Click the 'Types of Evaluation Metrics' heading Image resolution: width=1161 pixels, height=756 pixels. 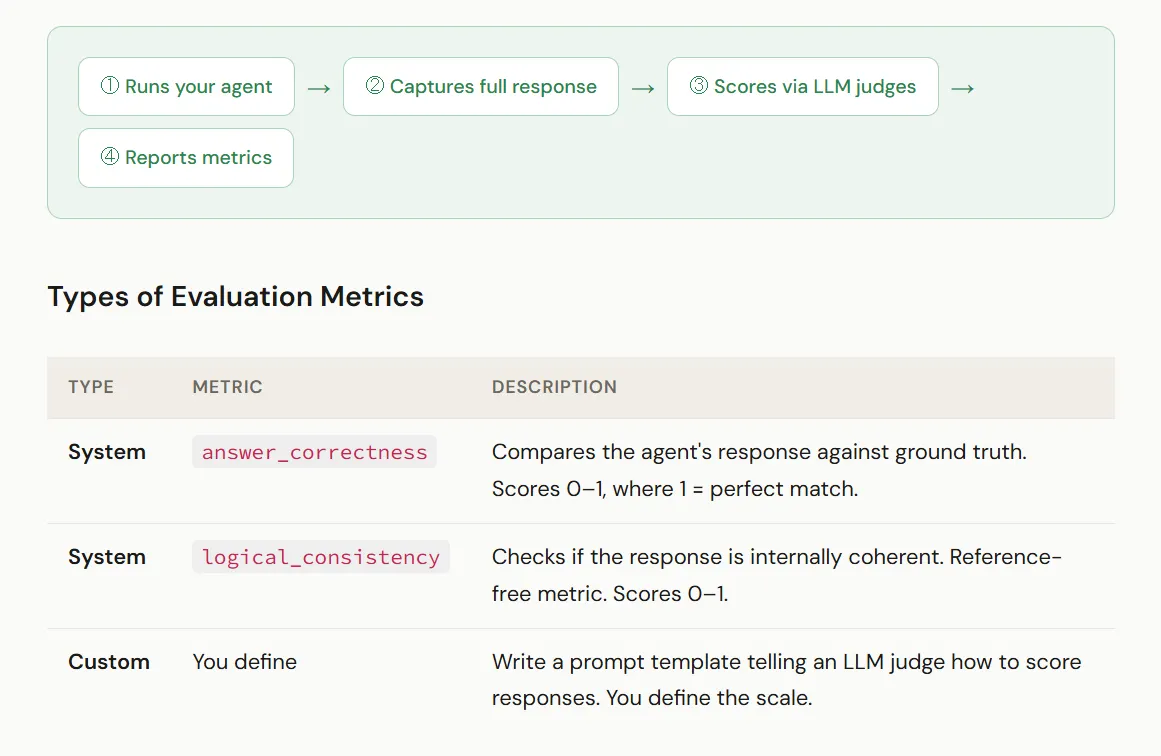click(235, 297)
